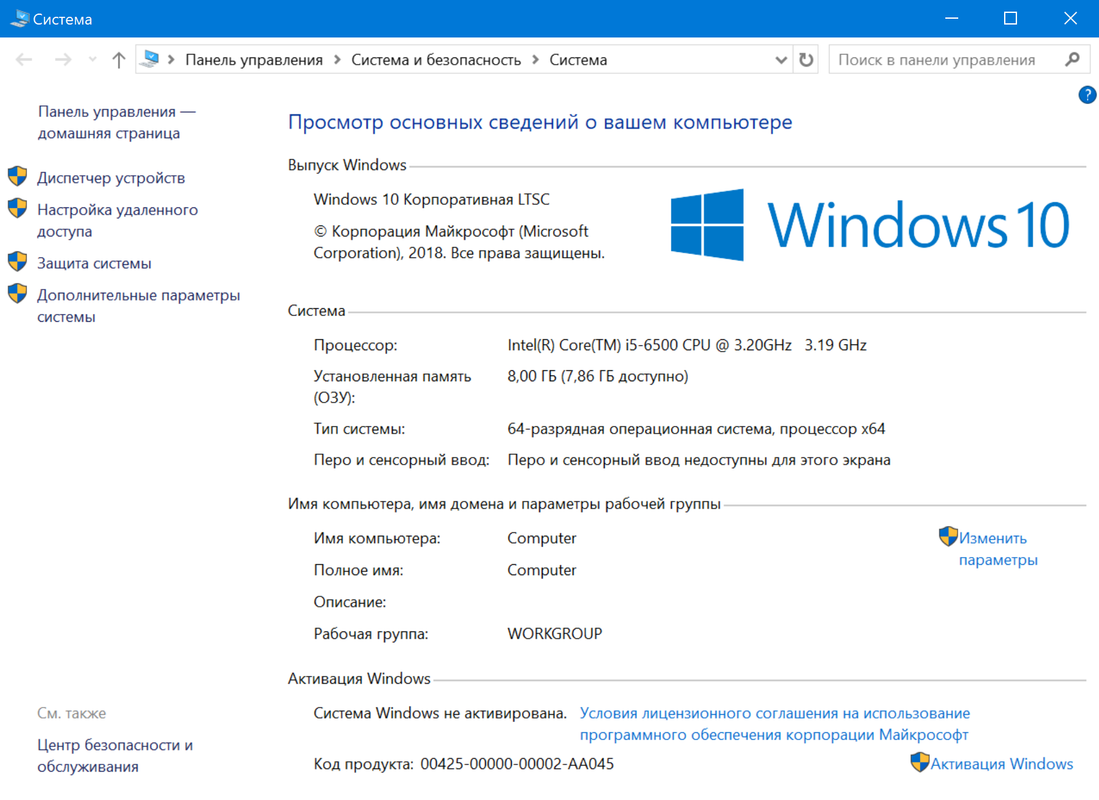
Task: Click Изменить параметры link
Action: 997,549
